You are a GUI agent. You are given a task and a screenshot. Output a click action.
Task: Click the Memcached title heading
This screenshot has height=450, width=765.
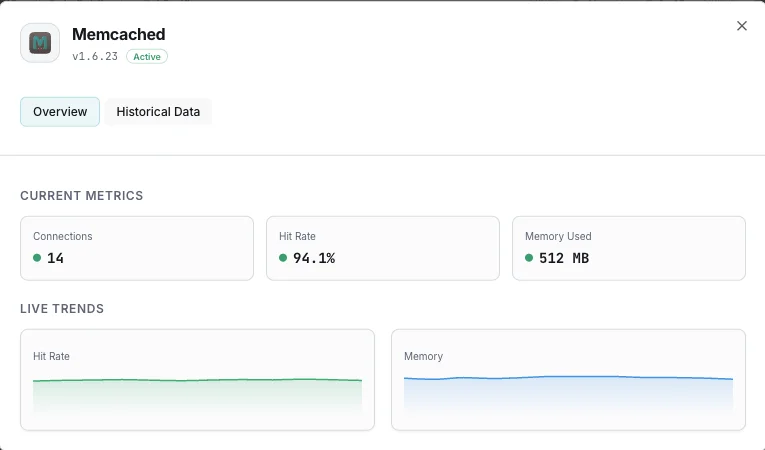pos(119,34)
